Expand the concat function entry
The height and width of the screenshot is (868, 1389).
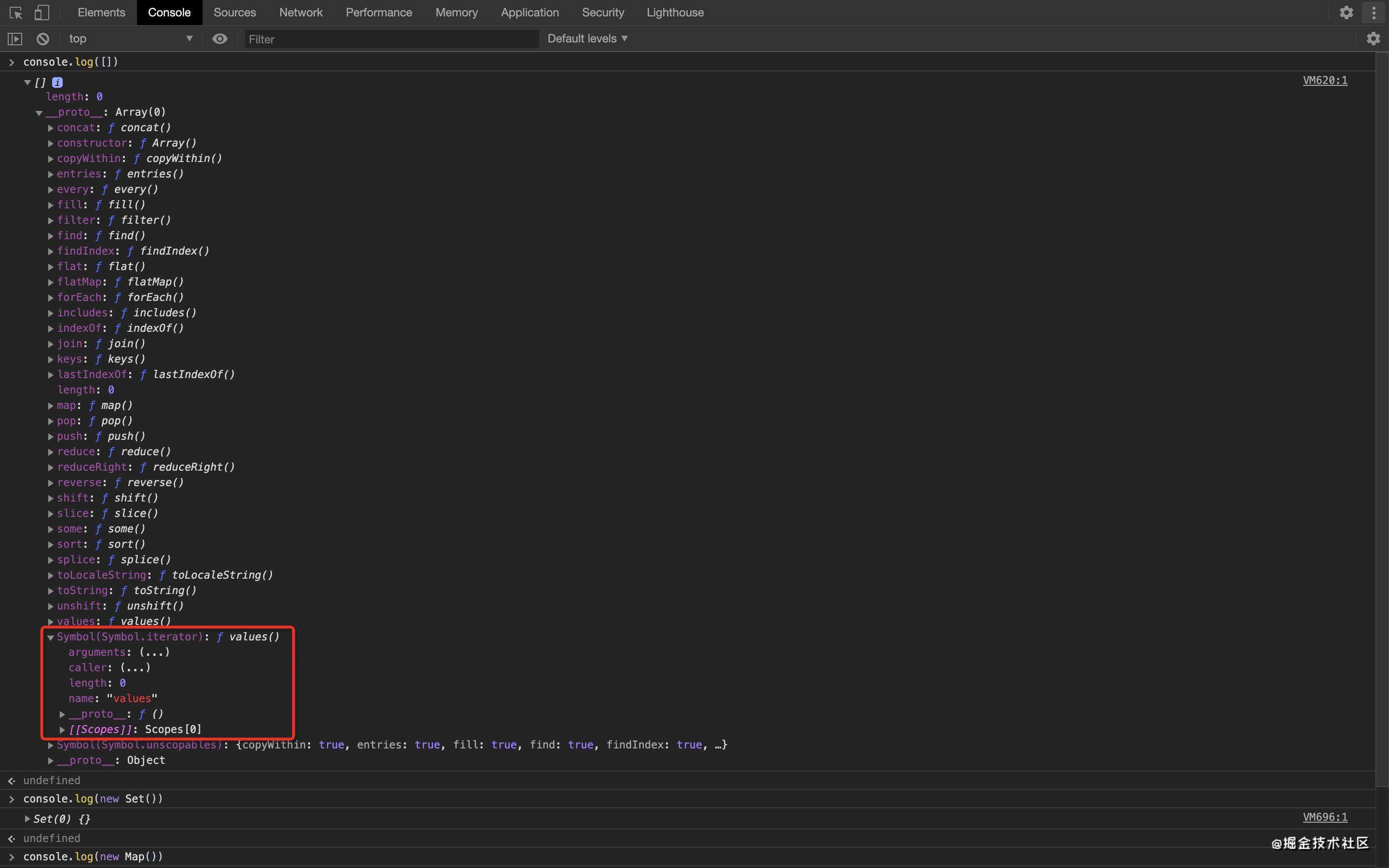pos(51,128)
